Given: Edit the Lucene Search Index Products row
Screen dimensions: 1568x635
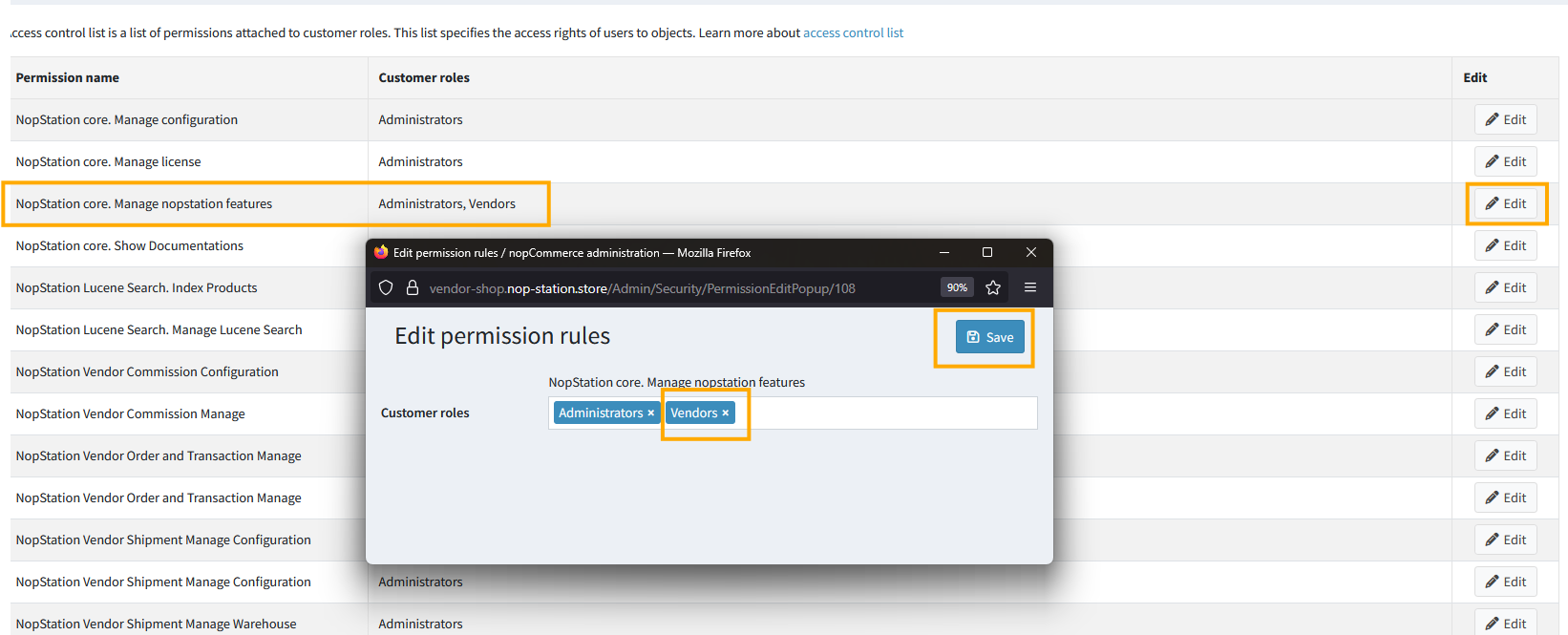Looking at the screenshot, I should (1506, 287).
